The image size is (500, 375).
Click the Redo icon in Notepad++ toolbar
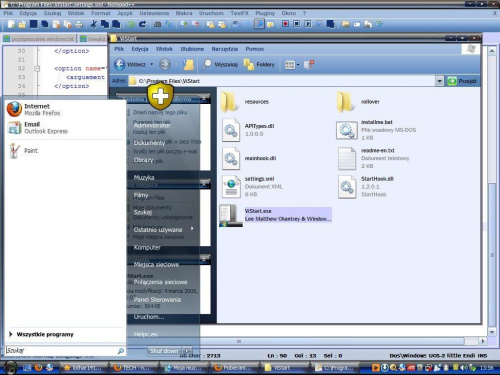click(143, 24)
